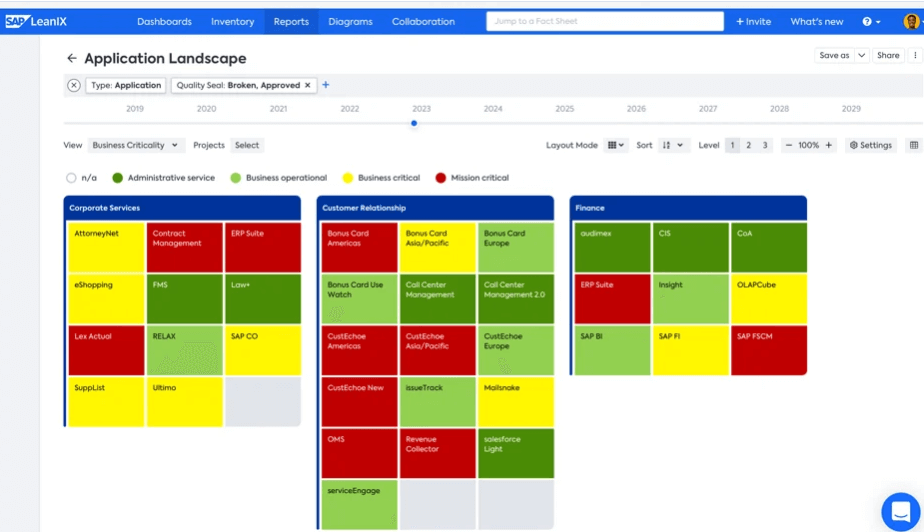Image resolution: width=924 pixels, height=532 pixels.
Task: Open the help question mark menu
Action: pyautogui.click(x=871, y=22)
